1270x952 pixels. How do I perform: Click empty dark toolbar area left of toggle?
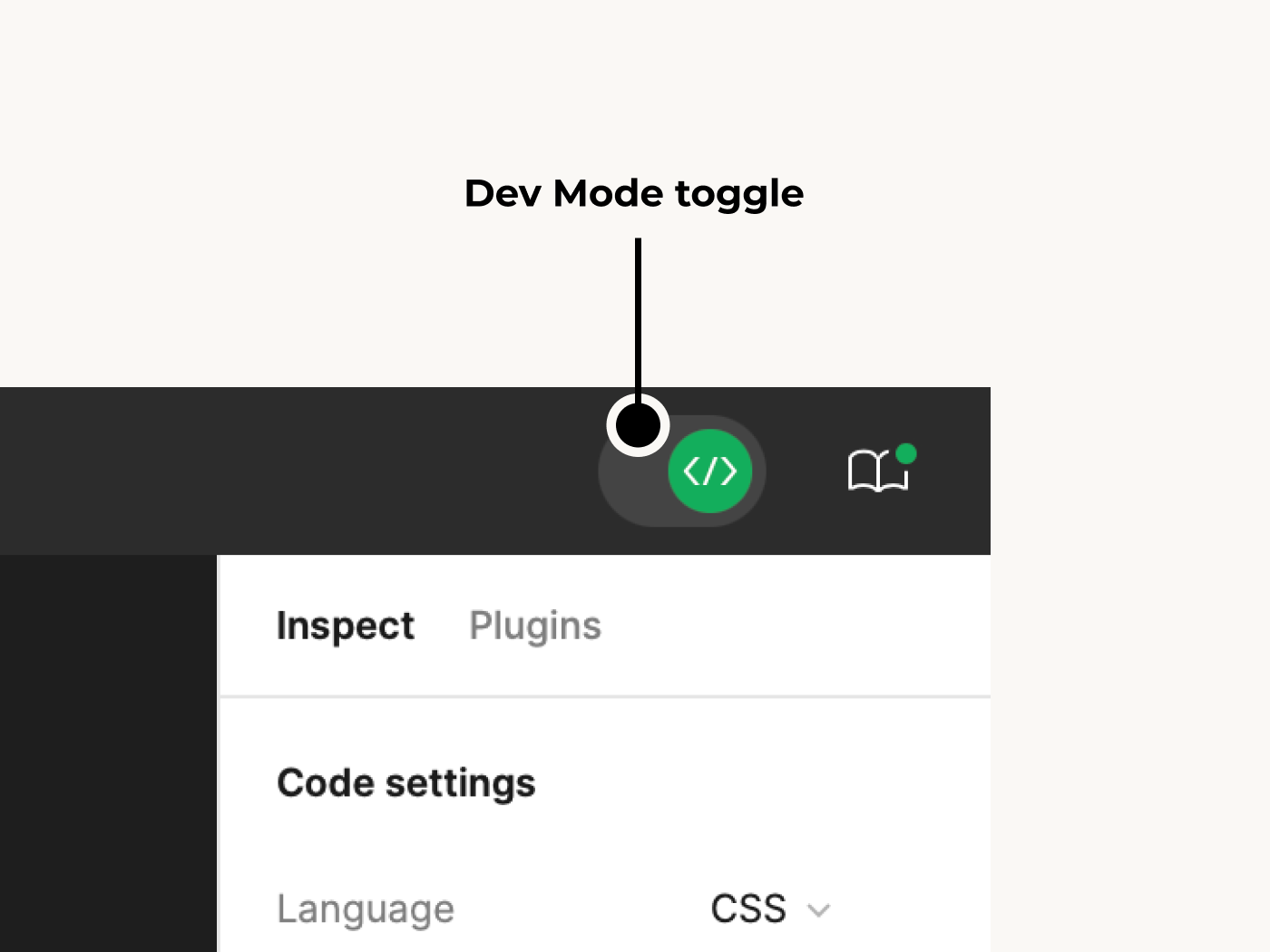pos(299,471)
